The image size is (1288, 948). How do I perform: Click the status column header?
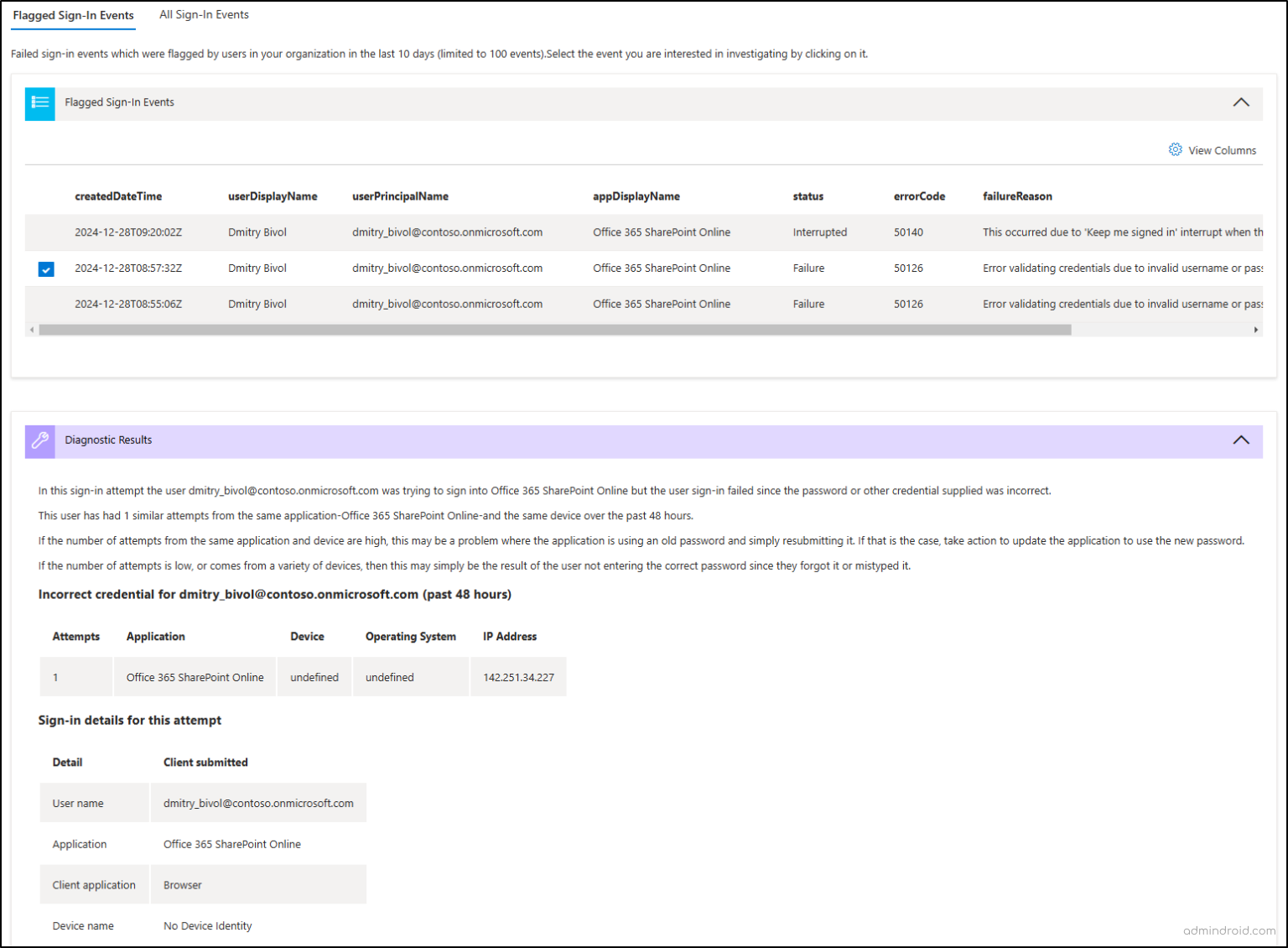coord(808,195)
